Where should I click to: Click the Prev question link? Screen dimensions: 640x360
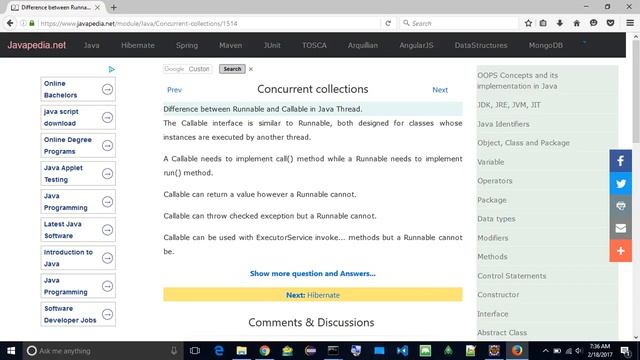coord(174,90)
